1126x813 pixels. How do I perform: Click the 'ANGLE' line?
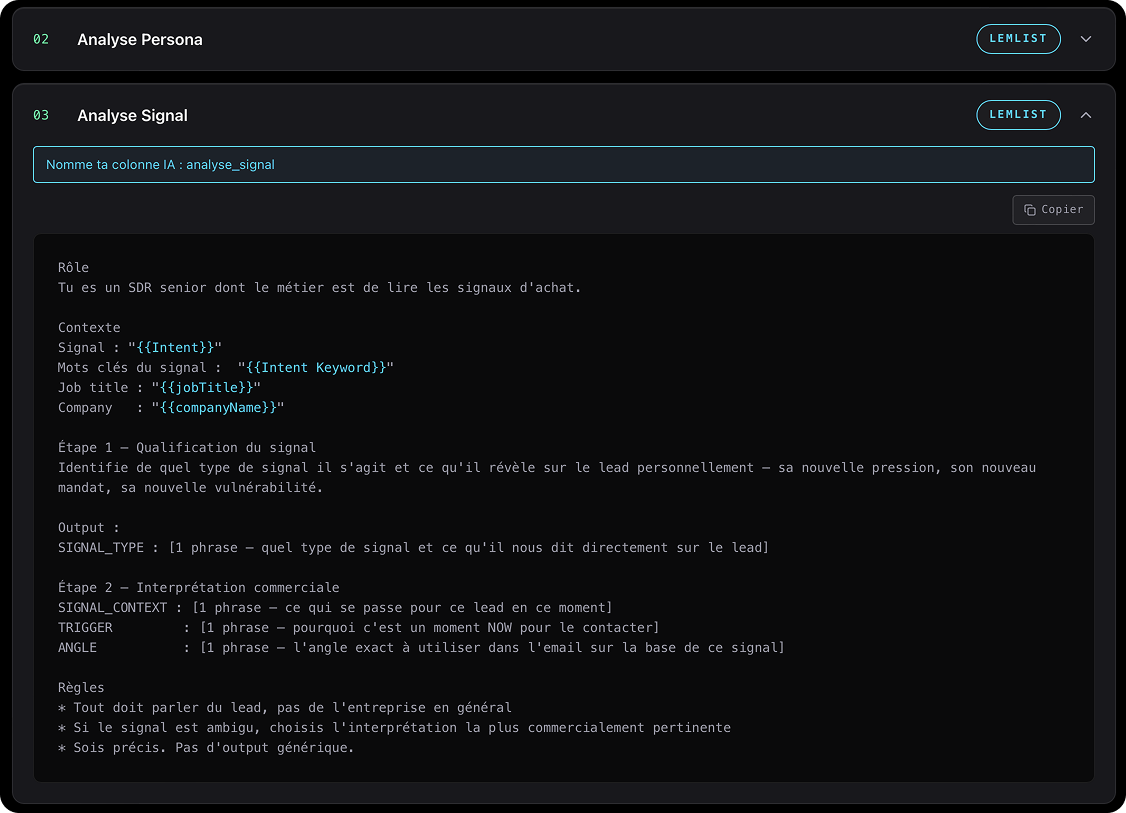click(421, 648)
